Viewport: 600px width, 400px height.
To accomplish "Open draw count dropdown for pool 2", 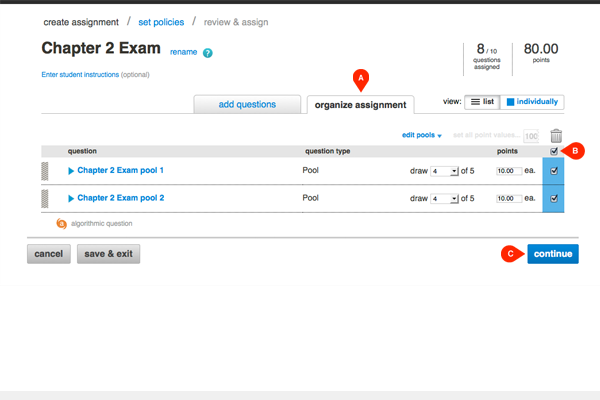I will click(x=443, y=199).
